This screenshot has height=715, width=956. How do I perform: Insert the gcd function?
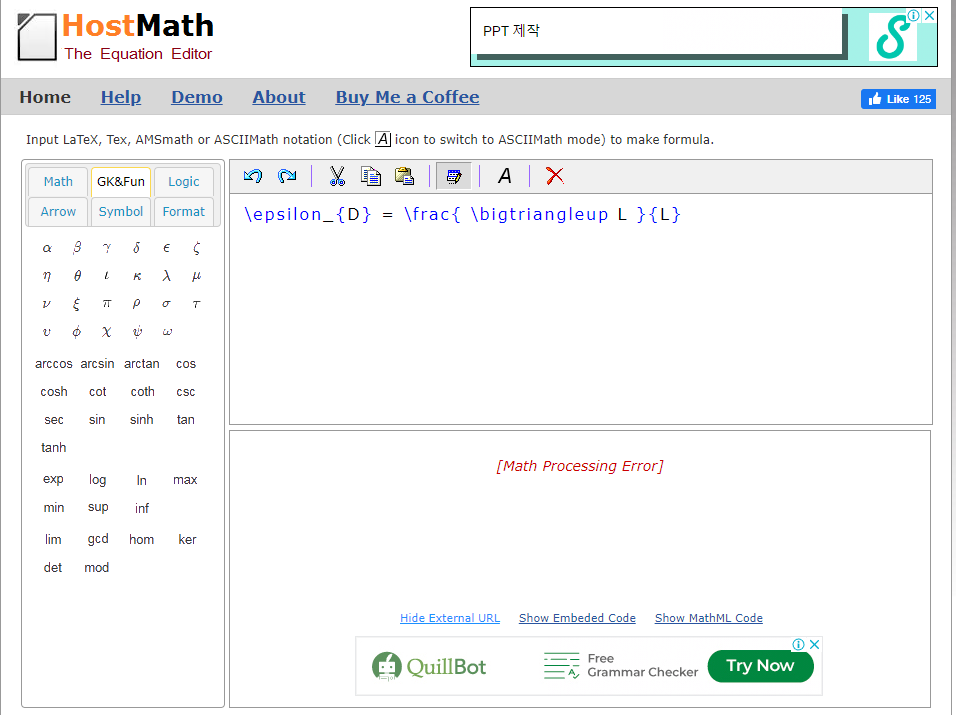[98, 539]
